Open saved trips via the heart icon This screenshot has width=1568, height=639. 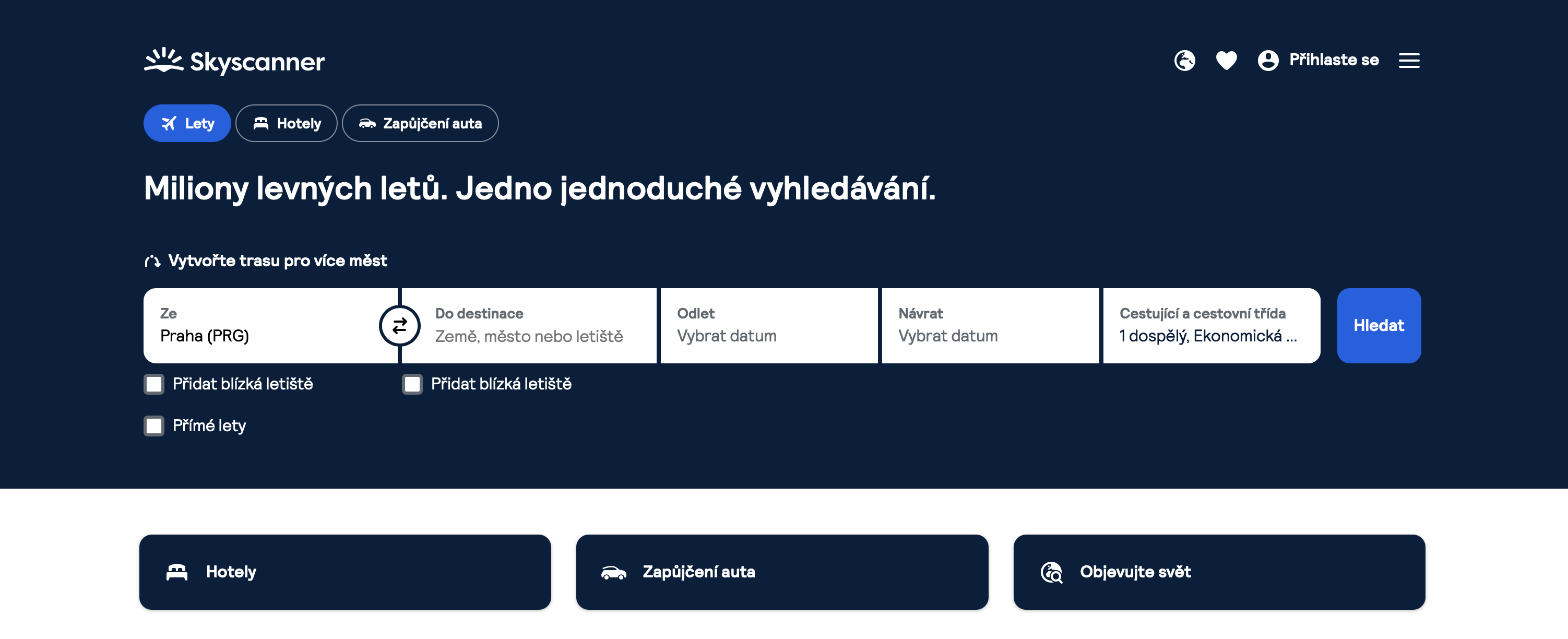[x=1226, y=60]
